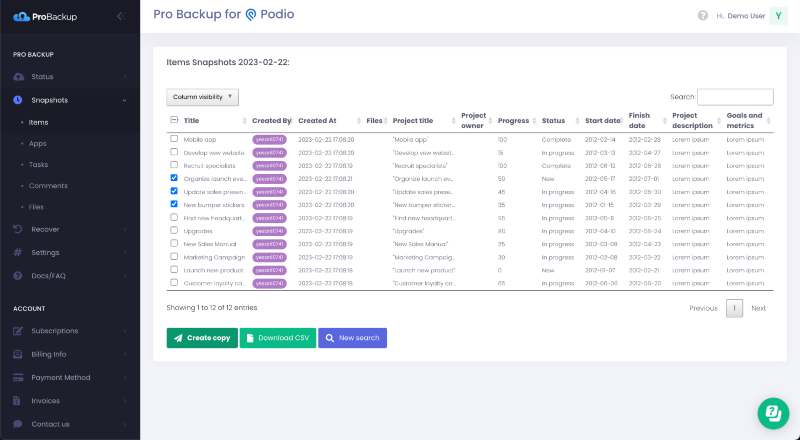Open the Apps submenu item
The height and width of the screenshot is (440, 800).
point(38,144)
